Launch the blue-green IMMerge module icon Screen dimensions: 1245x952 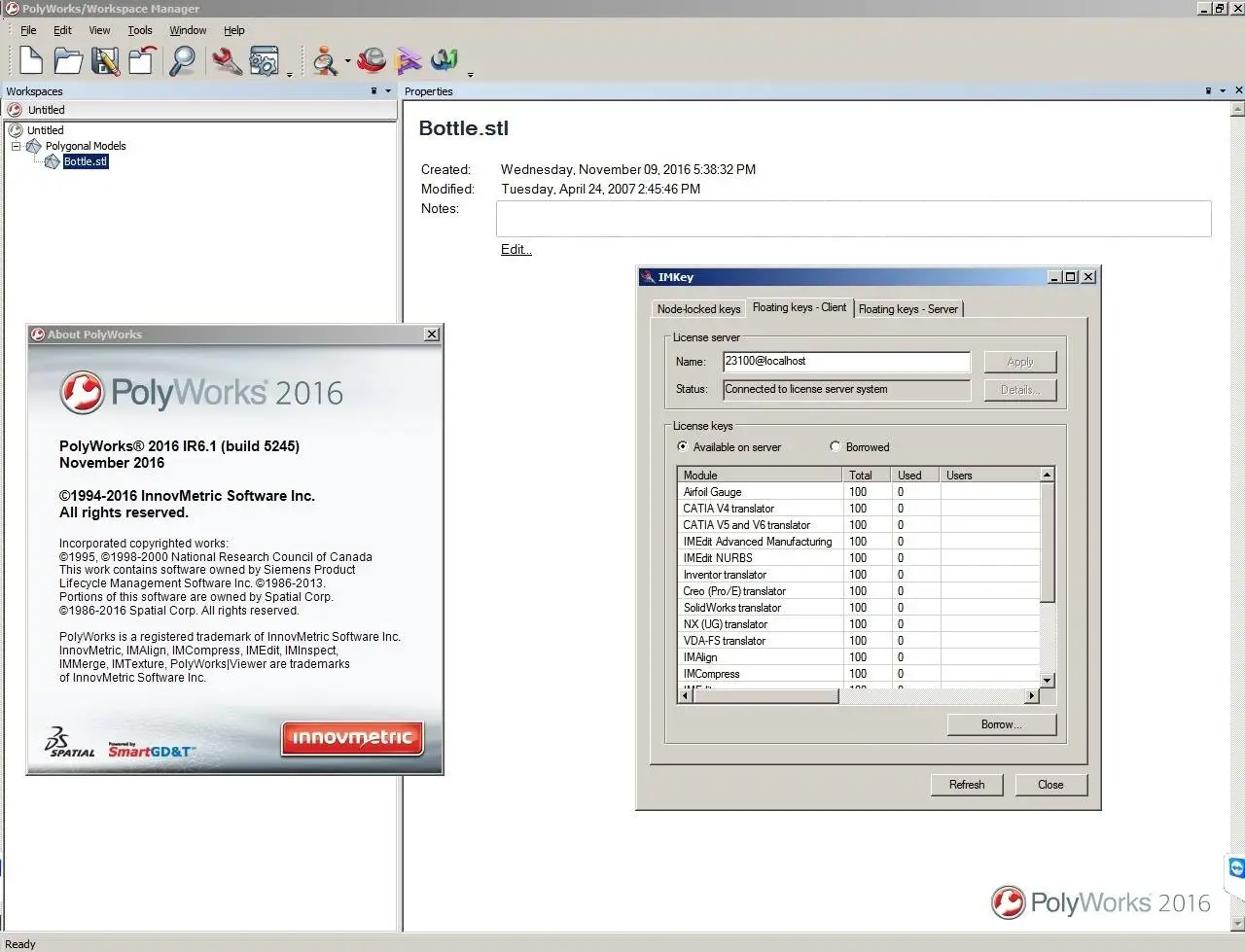click(x=445, y=60)
